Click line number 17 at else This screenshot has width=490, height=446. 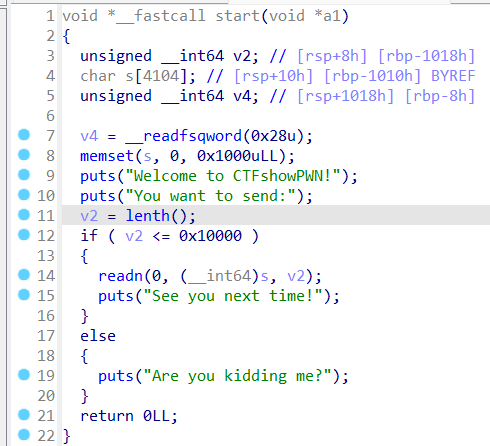(46, 336)
